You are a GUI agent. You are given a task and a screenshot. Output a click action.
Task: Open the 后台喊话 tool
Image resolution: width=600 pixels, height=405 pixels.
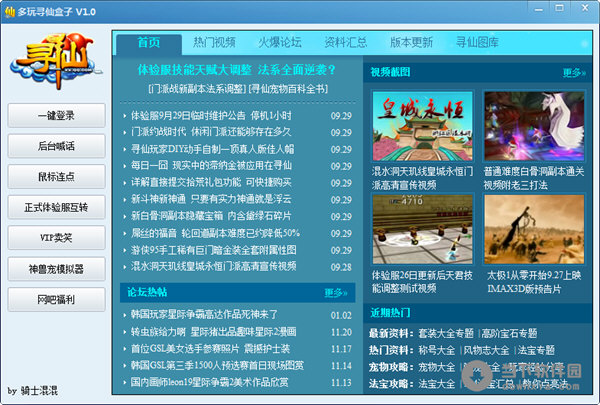[x=56, y=146]
